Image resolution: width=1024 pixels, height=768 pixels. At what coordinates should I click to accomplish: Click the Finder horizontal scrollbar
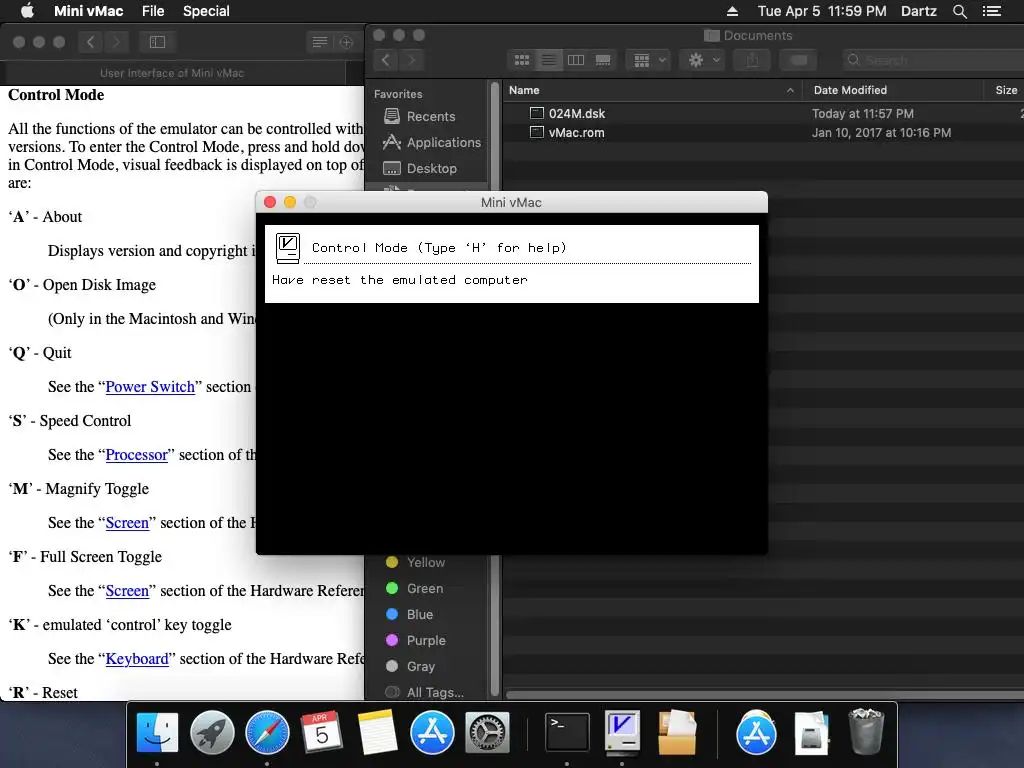(x=765, y=695)
